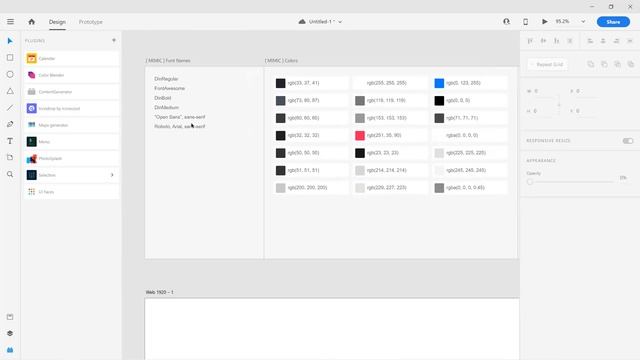640x360 pixels.
Task: Select the Artboard tool
Action: click(10, 158)
